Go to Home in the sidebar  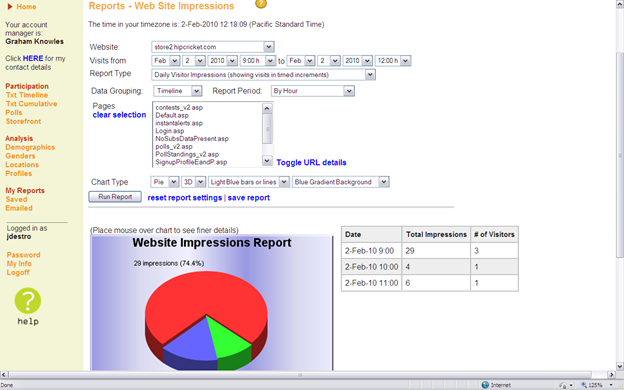pos(26,7)
